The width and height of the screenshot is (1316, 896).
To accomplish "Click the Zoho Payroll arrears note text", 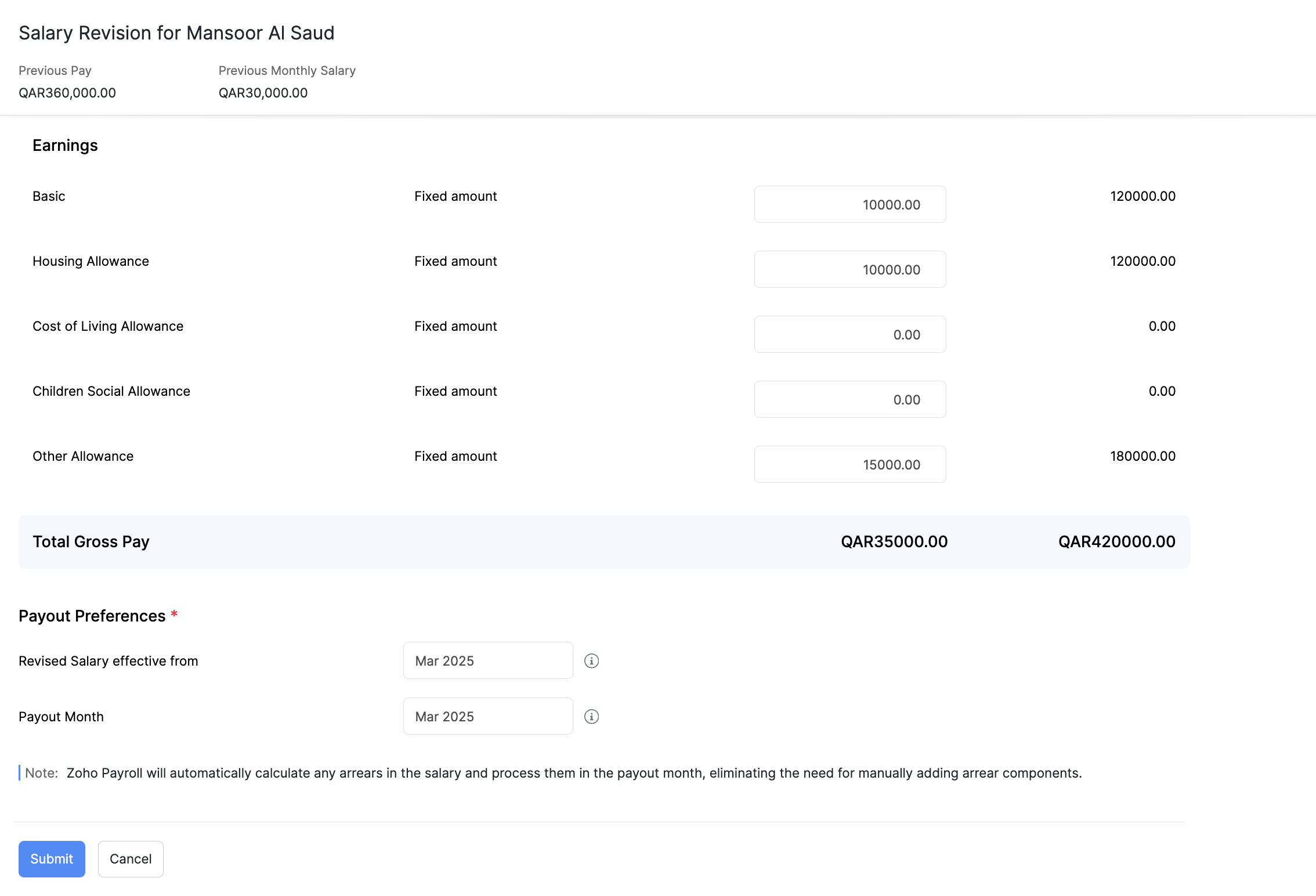I will coord(573,773).
